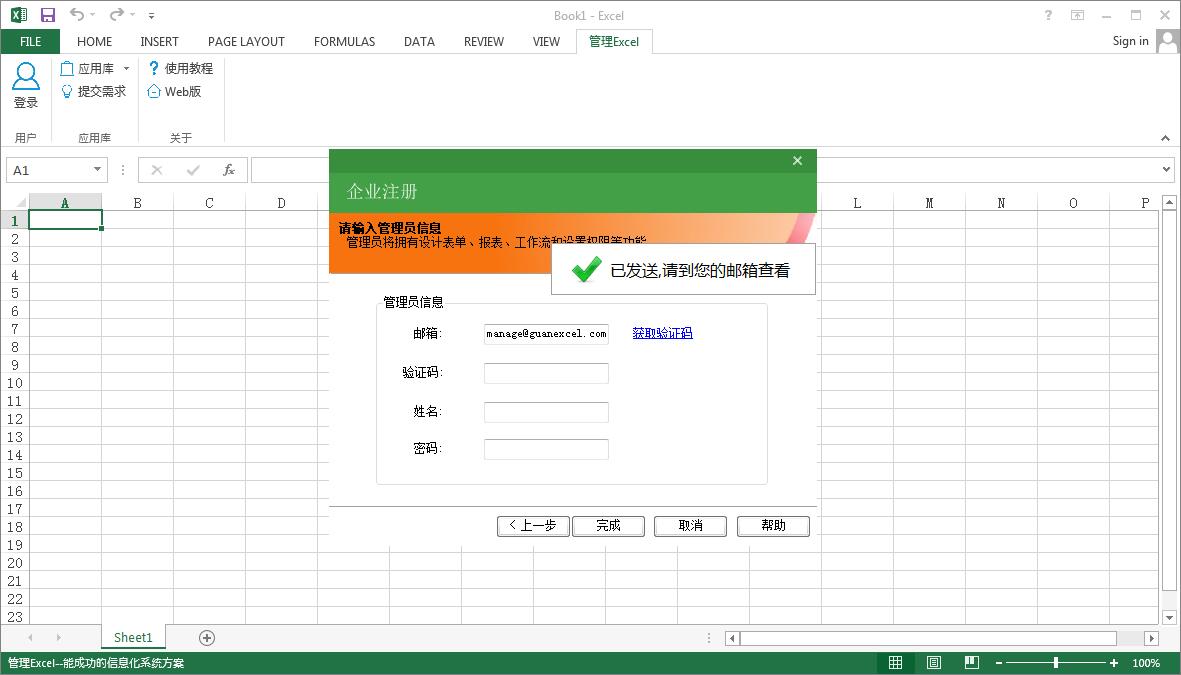Screen dimensions: 1181x675
Task: Open the 使用教程 tutorial help button
Action: tap(181, 69)
